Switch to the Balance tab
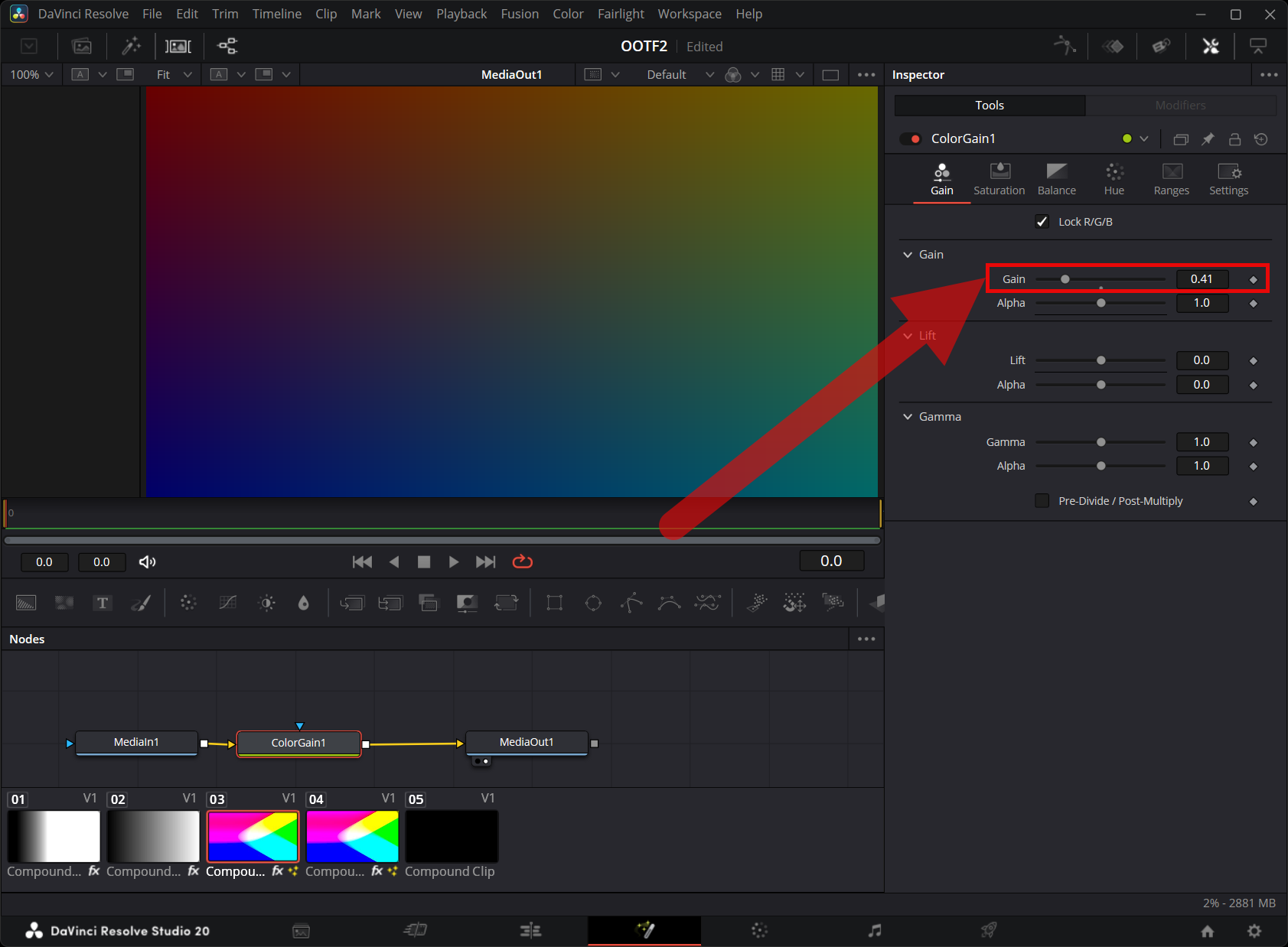 (x=1057, y=180)
